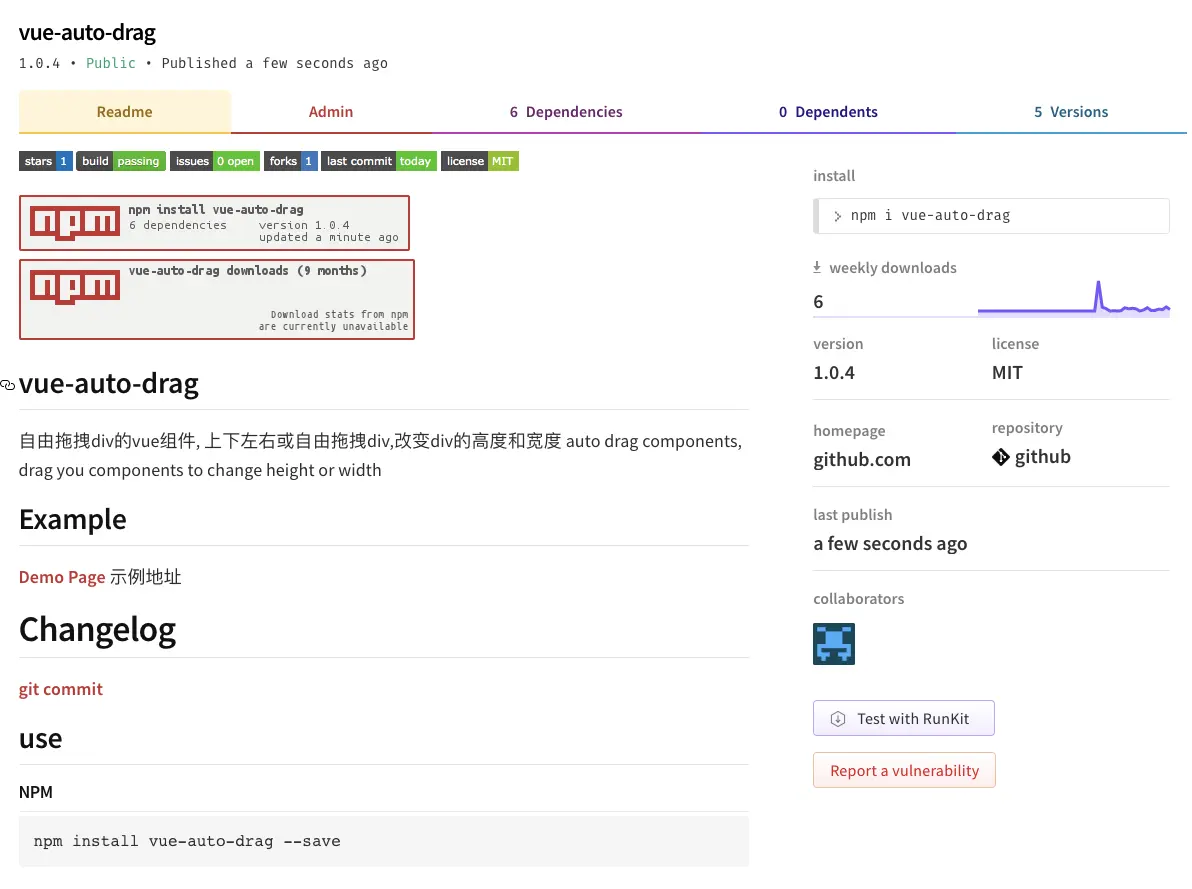The width and height of the screenshot is (1192, 889).
Task: Switch to the Admin tab
Action: pyautogui.click(x=331, y=112)
